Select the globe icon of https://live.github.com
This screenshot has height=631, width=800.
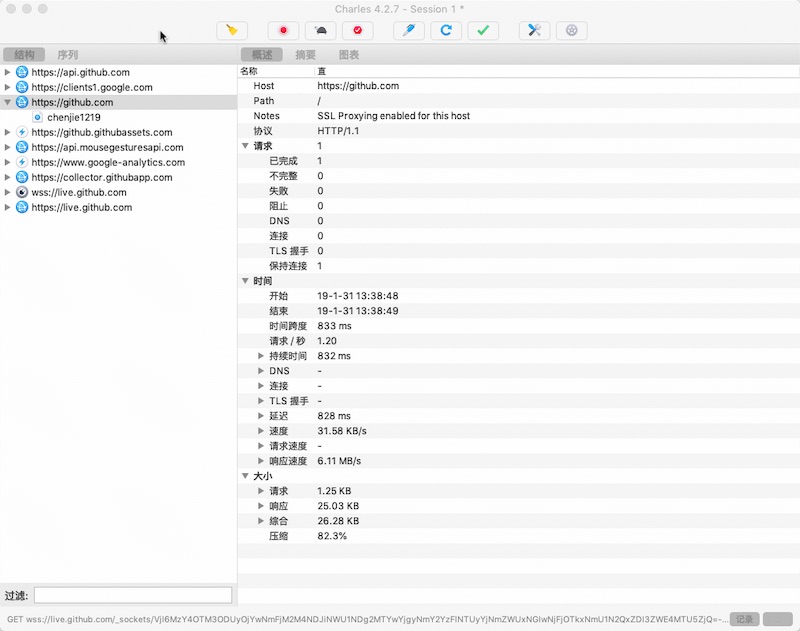(x=22, y=207)
